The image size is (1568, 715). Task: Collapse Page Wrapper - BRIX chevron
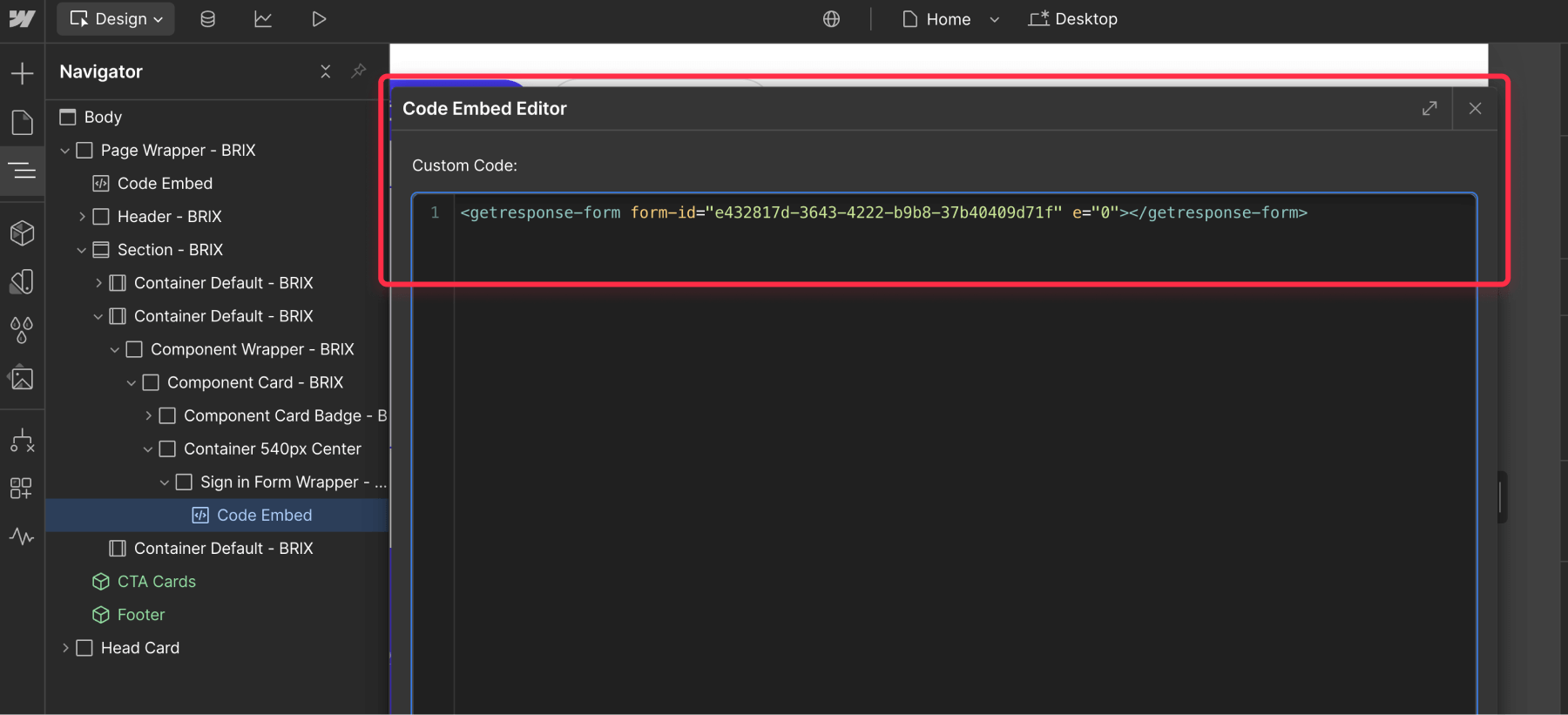coord(64,151)
